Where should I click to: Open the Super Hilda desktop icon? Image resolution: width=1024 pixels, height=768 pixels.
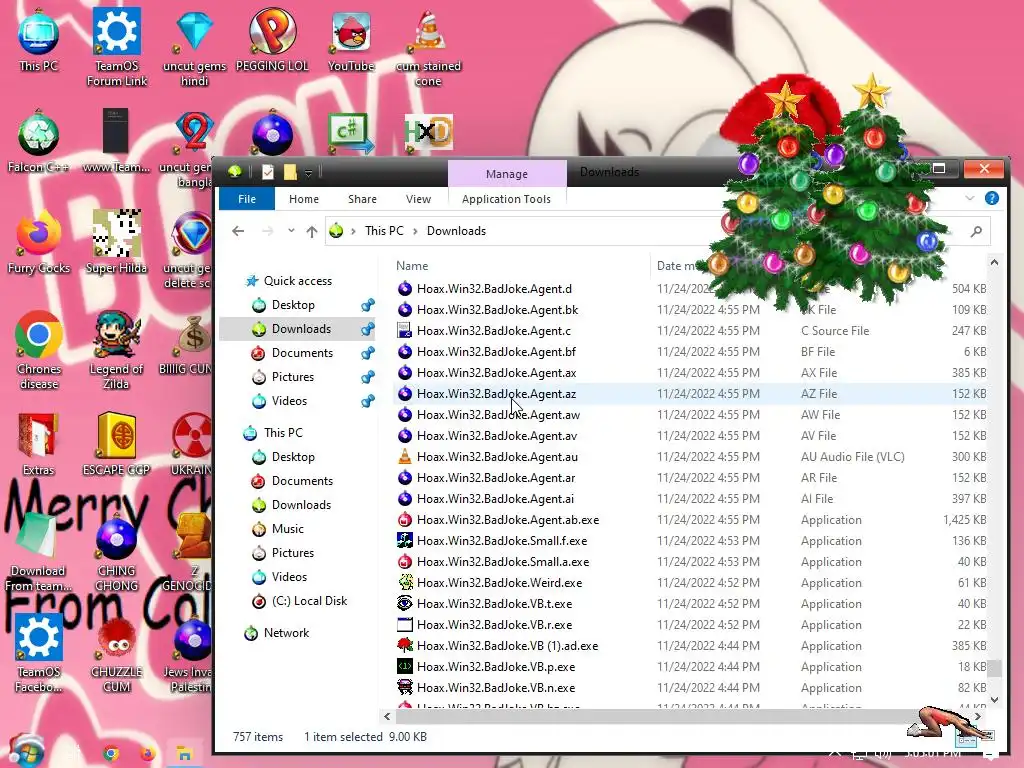click(x=117, y=243)
